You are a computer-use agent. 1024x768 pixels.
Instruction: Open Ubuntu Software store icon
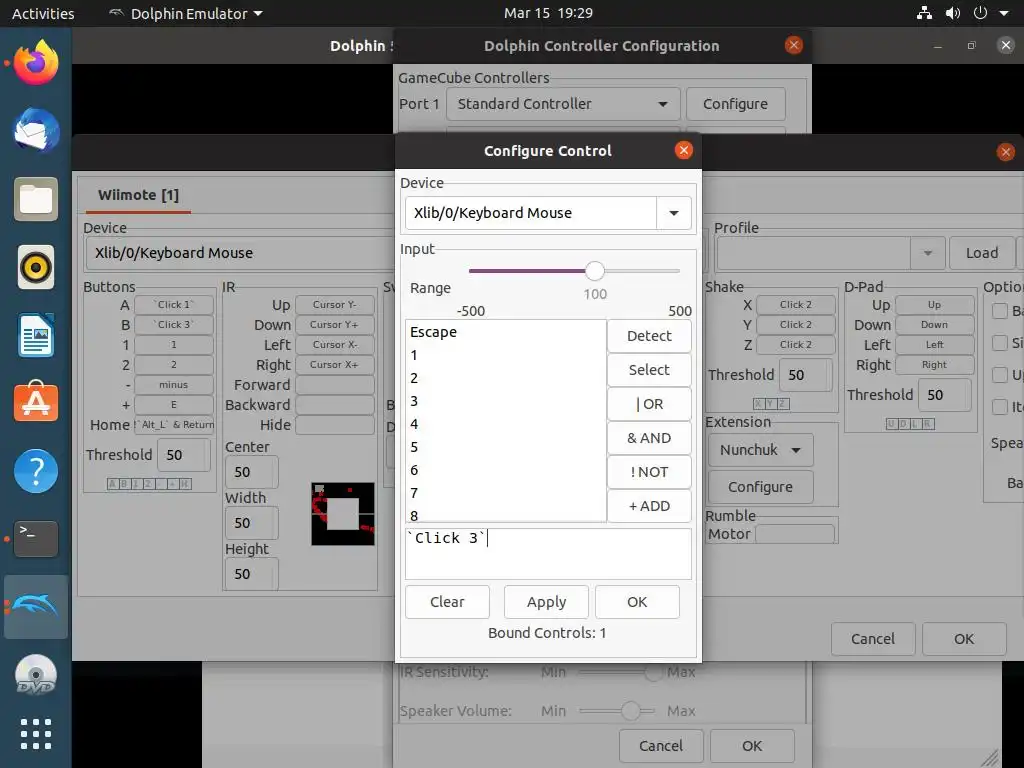[36, 402]
